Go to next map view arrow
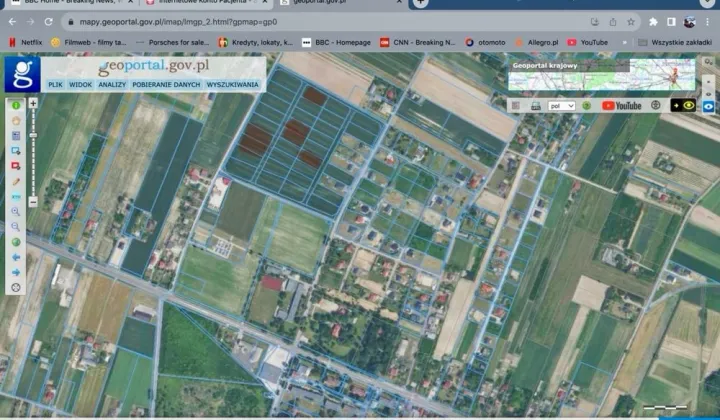The width and height of the screenshot is (720, 420). pos(16,272)
